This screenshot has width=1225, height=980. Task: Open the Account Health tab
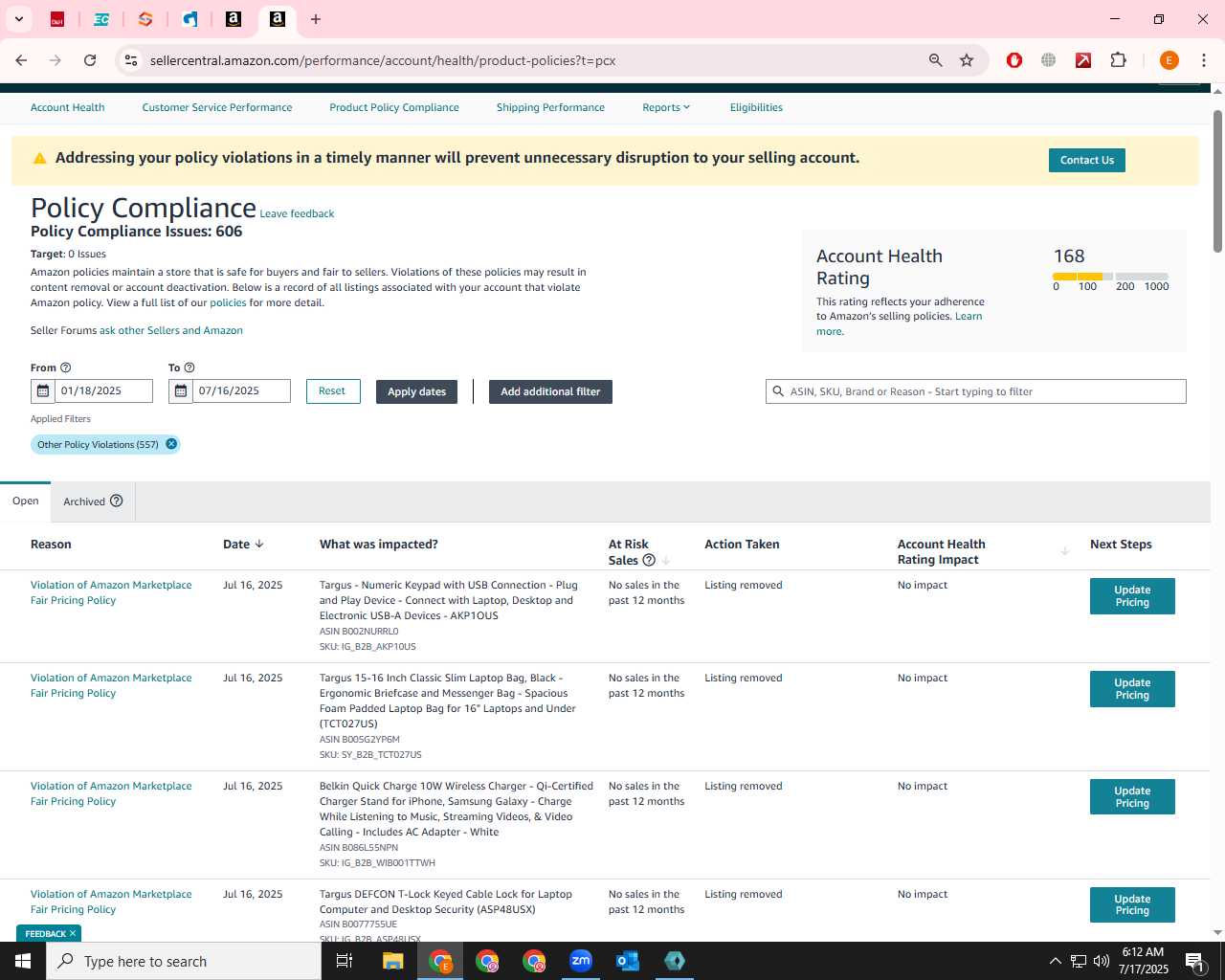68,107
